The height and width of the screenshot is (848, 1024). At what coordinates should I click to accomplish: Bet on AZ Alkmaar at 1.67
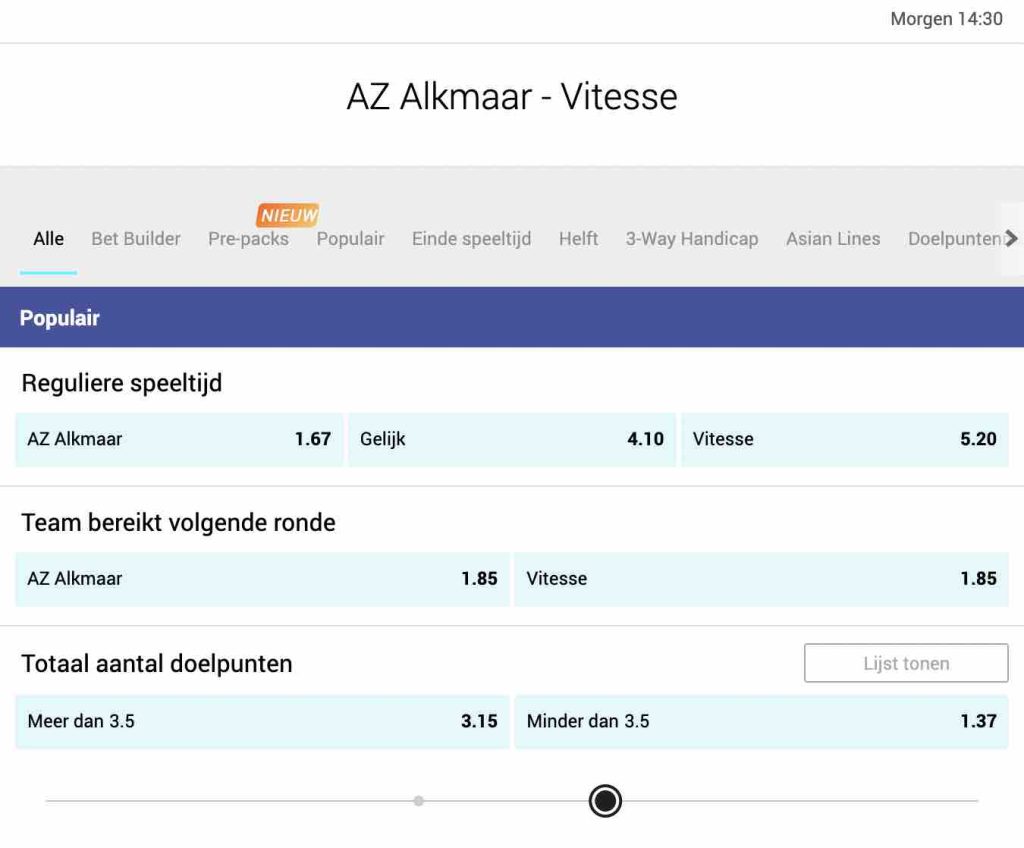point(179,439)
